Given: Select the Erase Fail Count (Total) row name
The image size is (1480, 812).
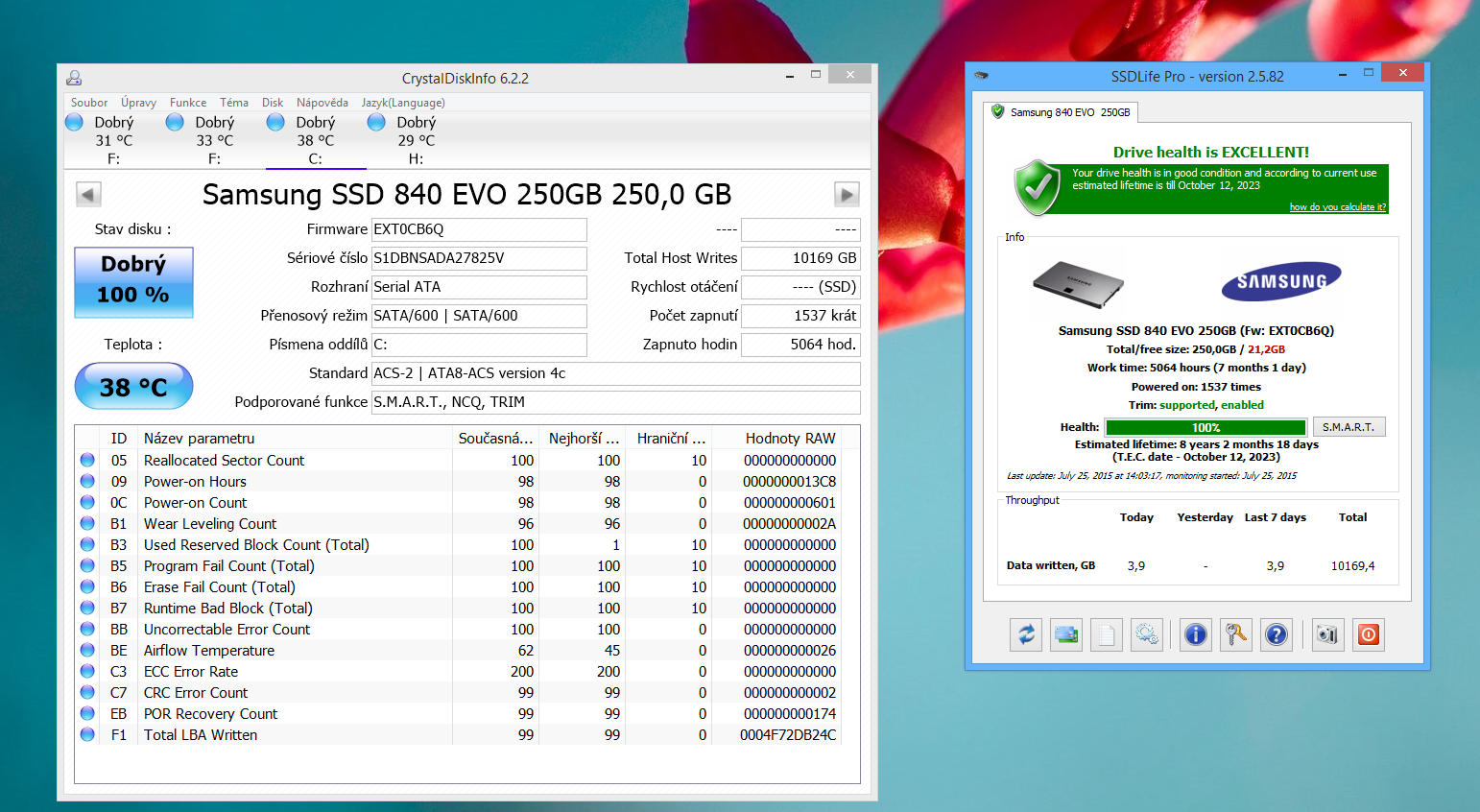Looking at the screenshot, I should (x=220, y=586).
